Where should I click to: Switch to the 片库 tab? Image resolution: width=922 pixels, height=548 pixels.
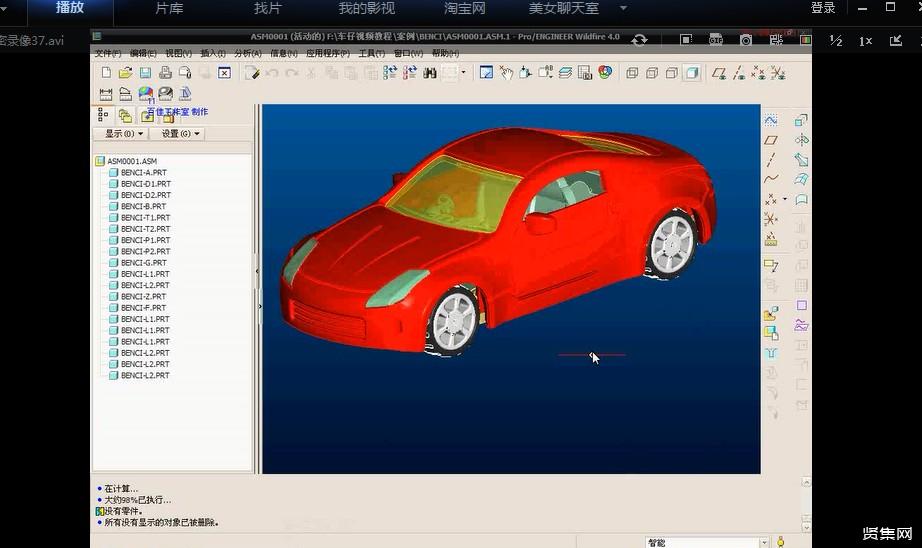pyautogui.click(x=170, y=9)
